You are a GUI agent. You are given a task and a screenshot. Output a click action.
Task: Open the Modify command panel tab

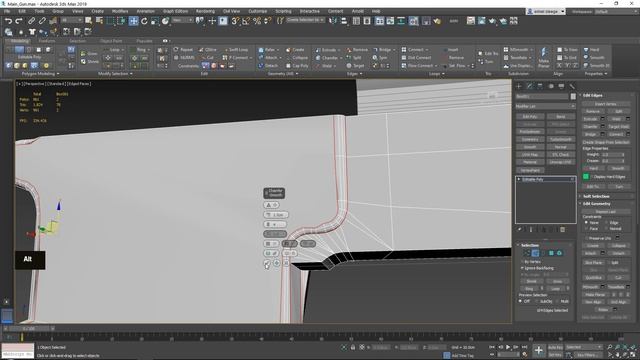click(x=529, y=86)
